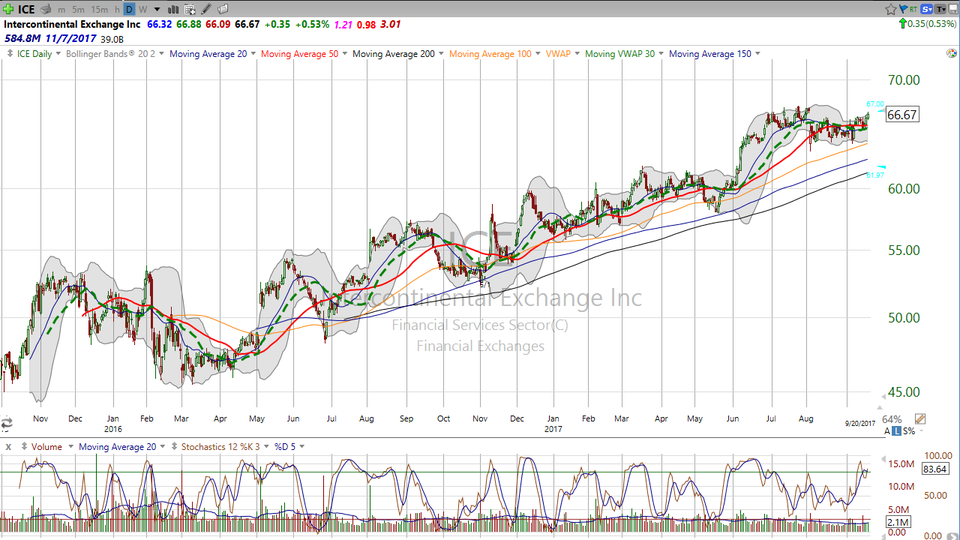Click the blue flag icon

903,9
